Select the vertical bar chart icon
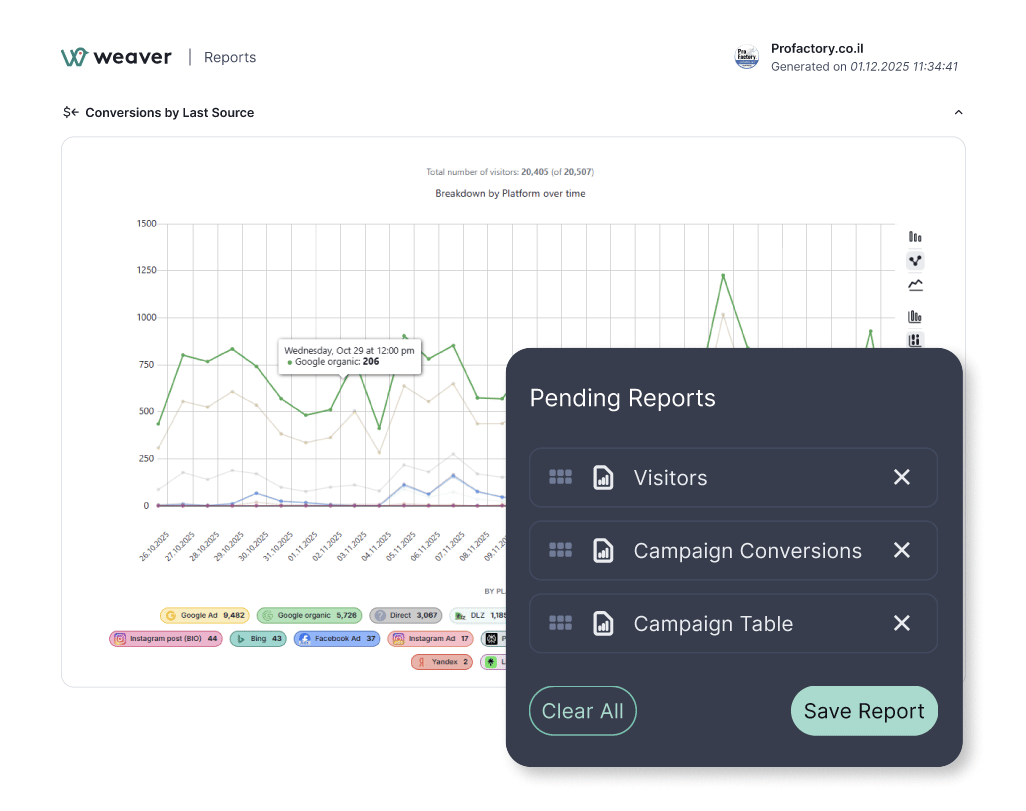Viewport: 1026px width, 811px height. [x=915, y=236]
